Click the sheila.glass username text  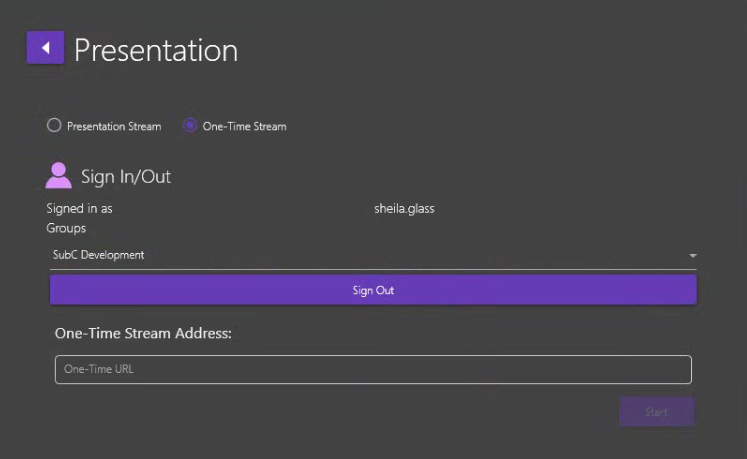[404, 209]
